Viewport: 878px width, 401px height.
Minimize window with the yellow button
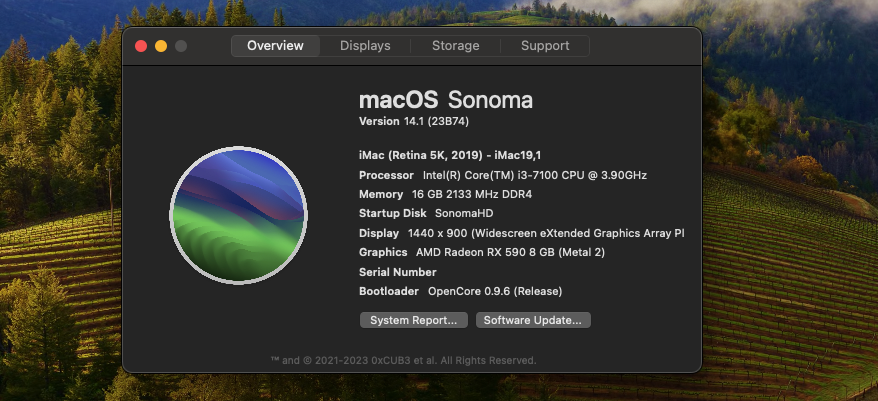tap(161, 46)
